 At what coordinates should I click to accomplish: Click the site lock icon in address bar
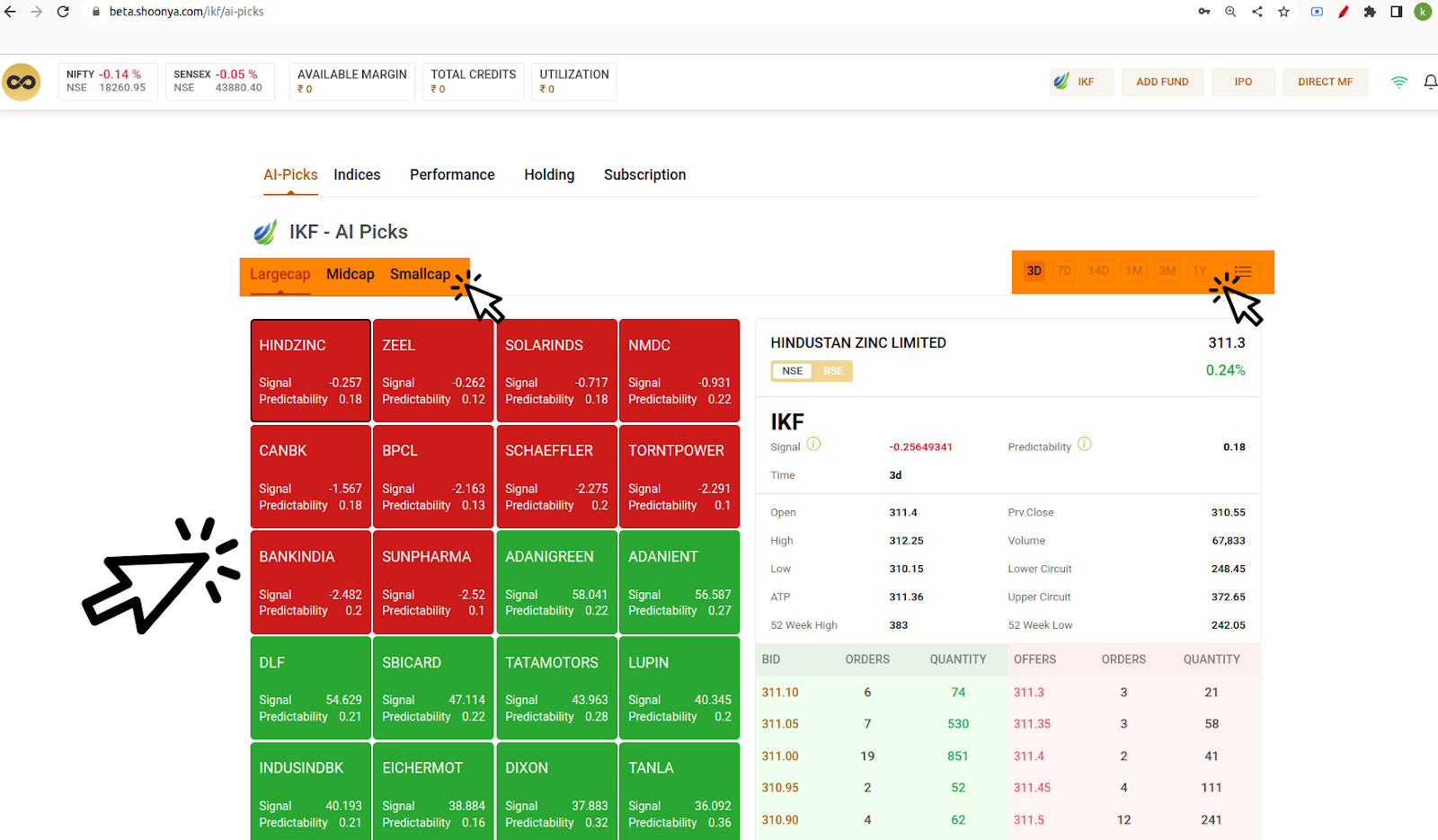96,12
